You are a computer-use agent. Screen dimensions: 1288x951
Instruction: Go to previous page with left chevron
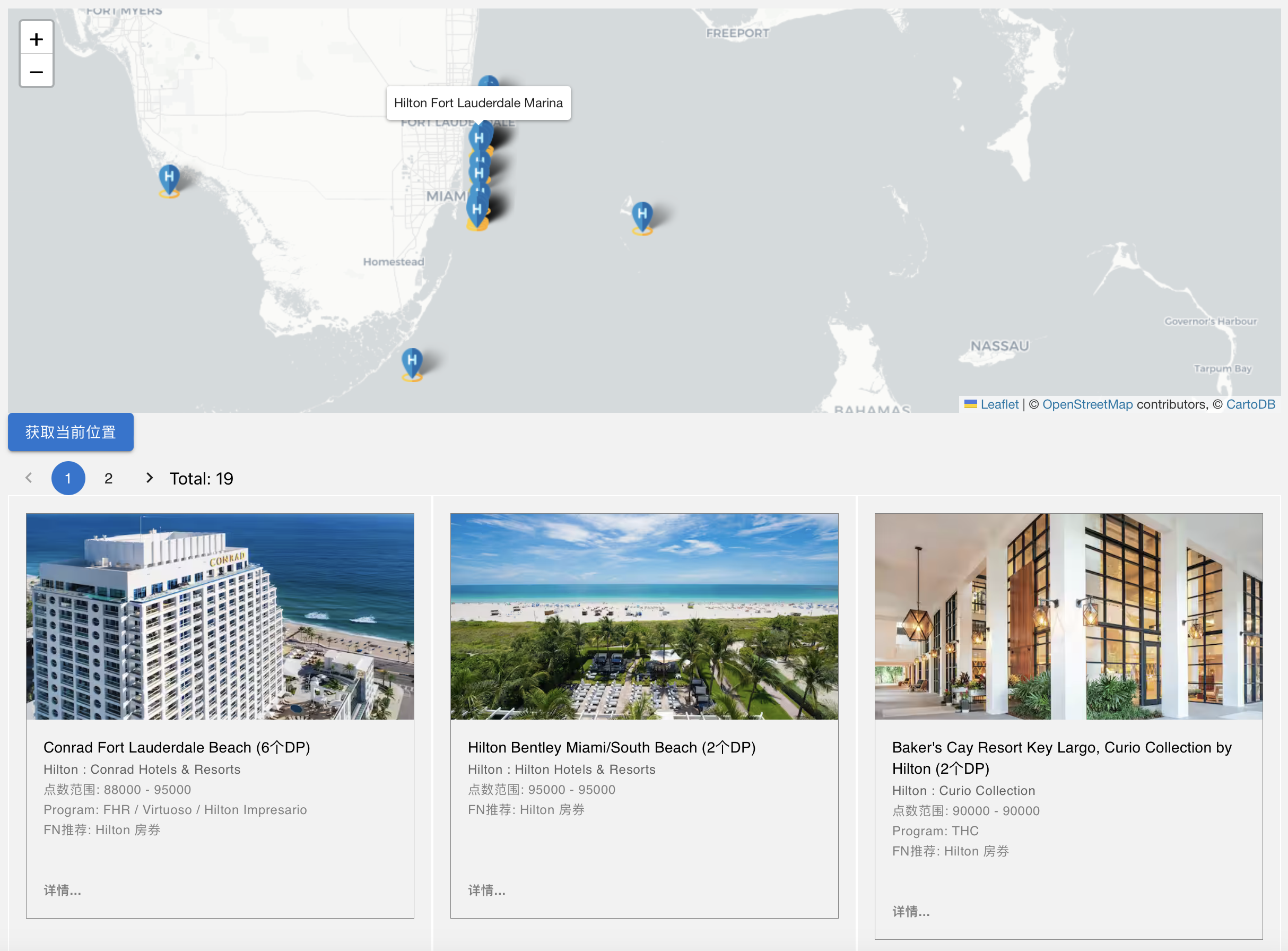click(29, 478)
